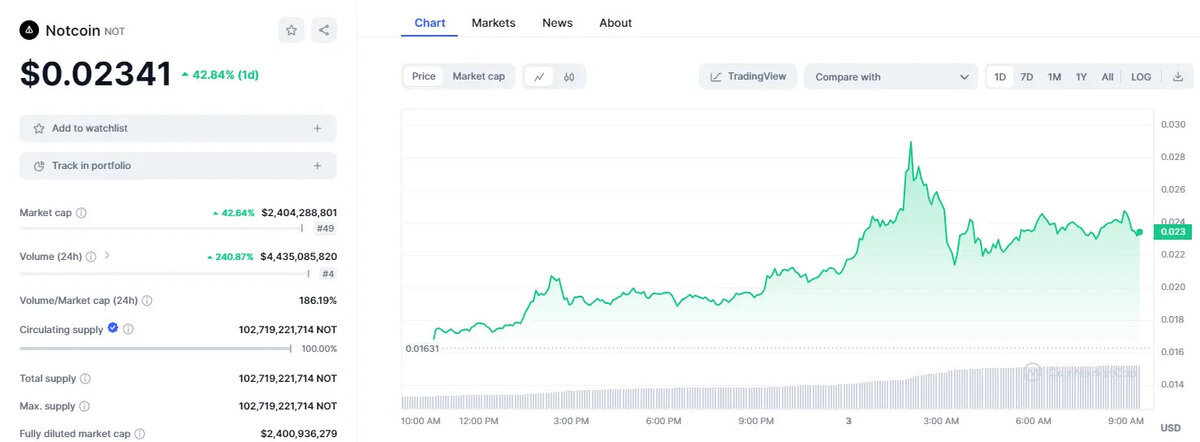Switch to the Chart tab
The image size is (1200, 442).
coord(430,22)
